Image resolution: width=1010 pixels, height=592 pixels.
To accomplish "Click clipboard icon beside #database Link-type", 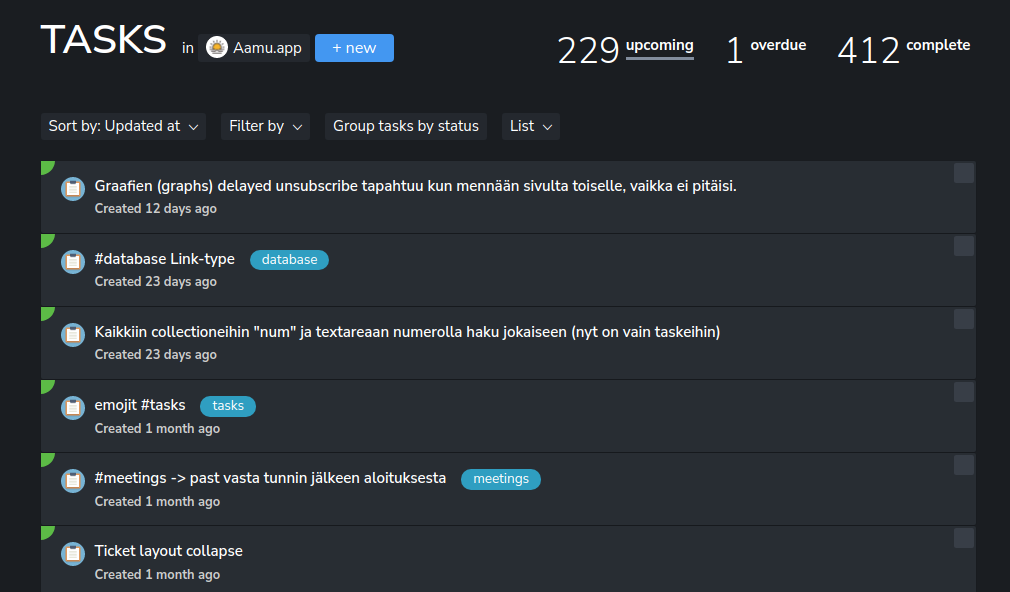I will tap(73, 261).
